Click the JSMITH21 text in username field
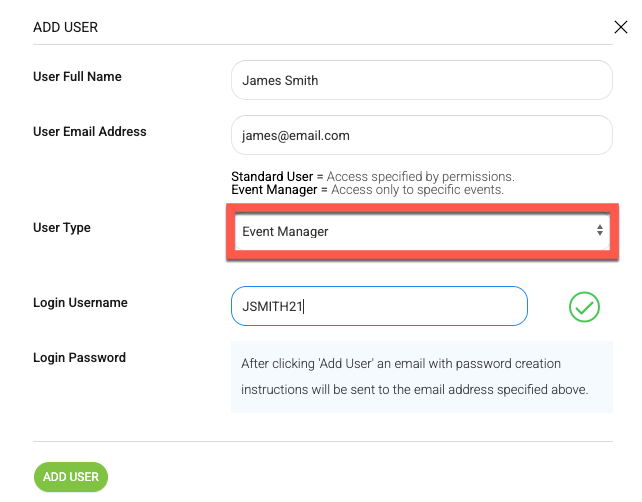 [272, 306]
